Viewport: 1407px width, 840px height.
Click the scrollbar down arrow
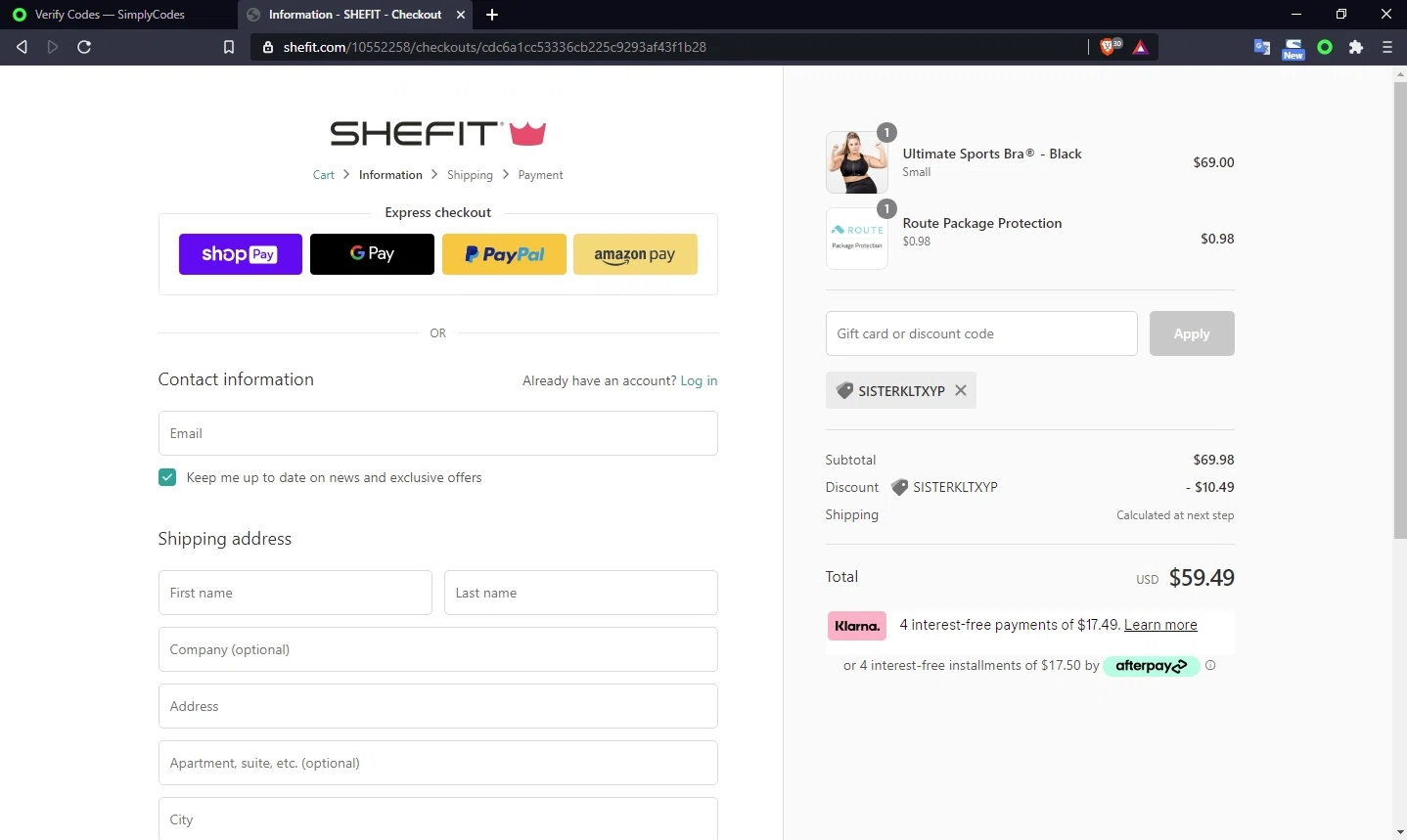click(x=1399, y=832)
